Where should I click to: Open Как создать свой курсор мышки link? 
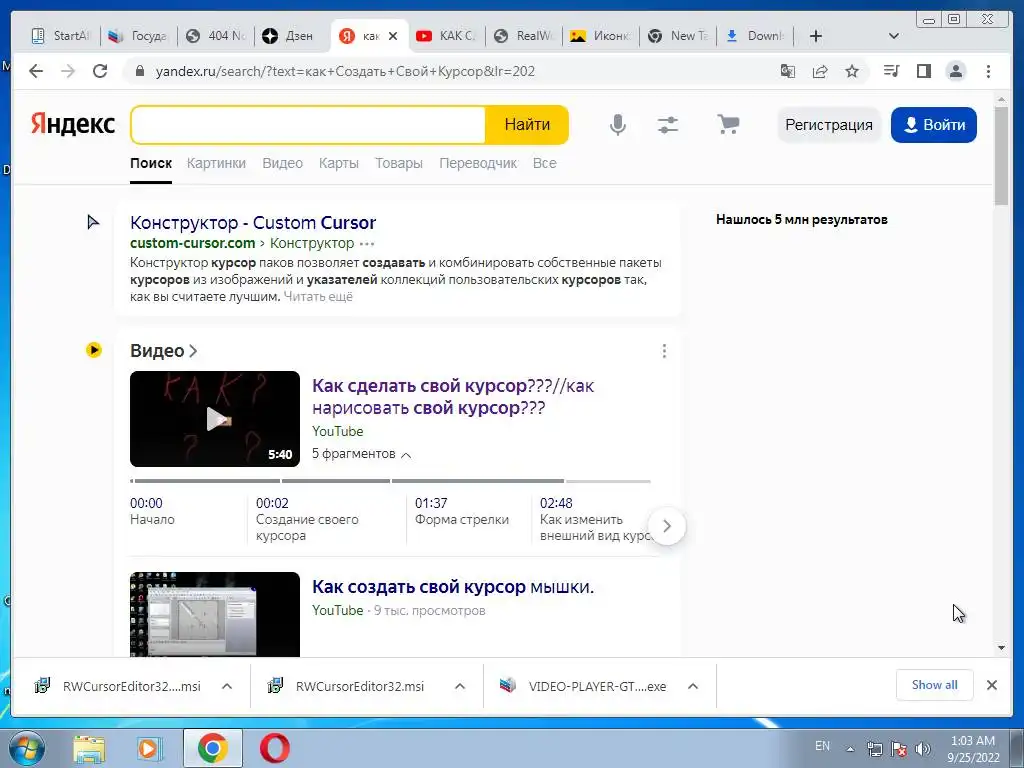453,587
